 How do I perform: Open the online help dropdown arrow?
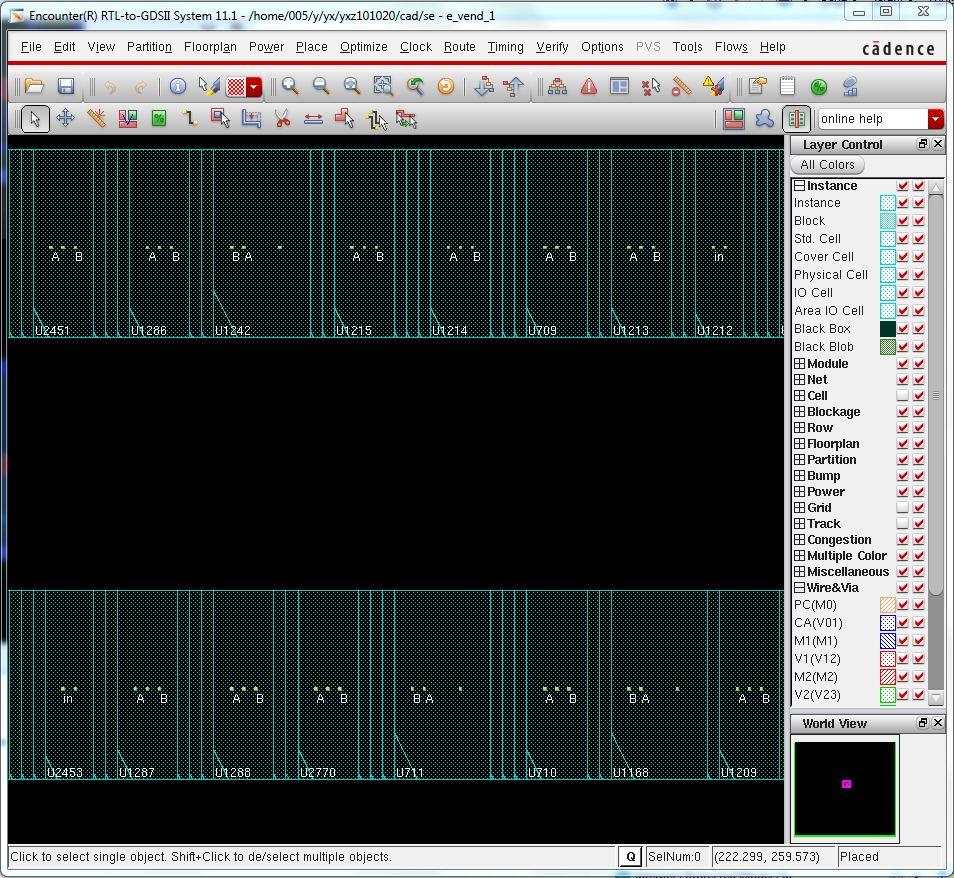935,119
